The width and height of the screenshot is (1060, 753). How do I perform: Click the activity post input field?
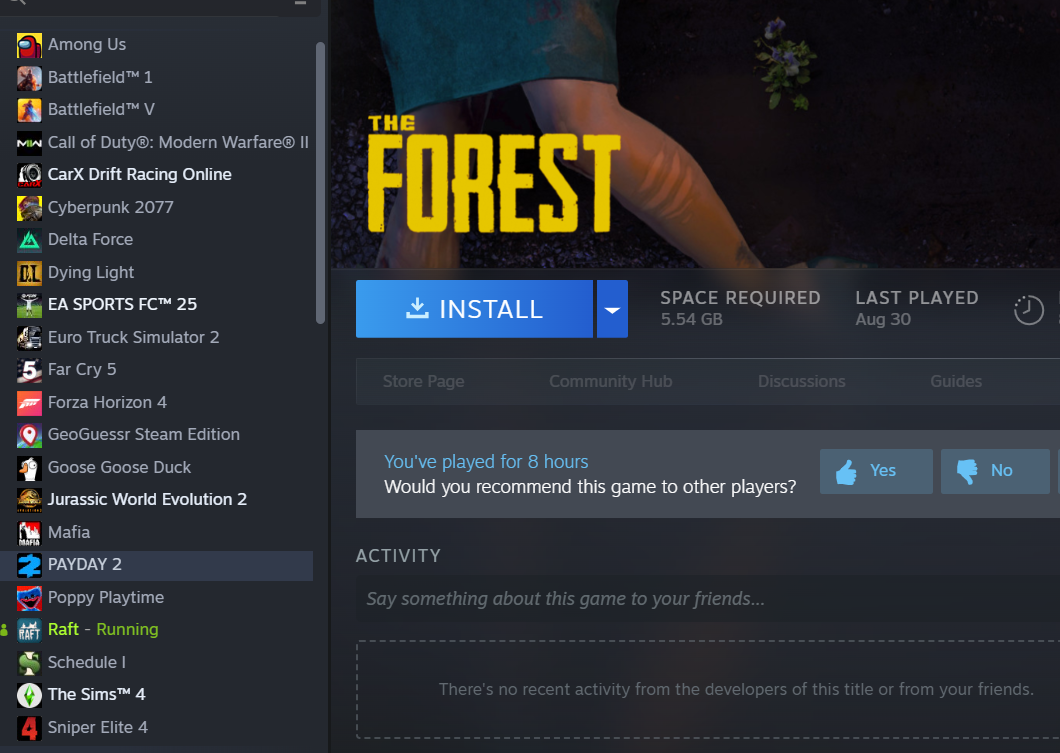click(708, 599)
